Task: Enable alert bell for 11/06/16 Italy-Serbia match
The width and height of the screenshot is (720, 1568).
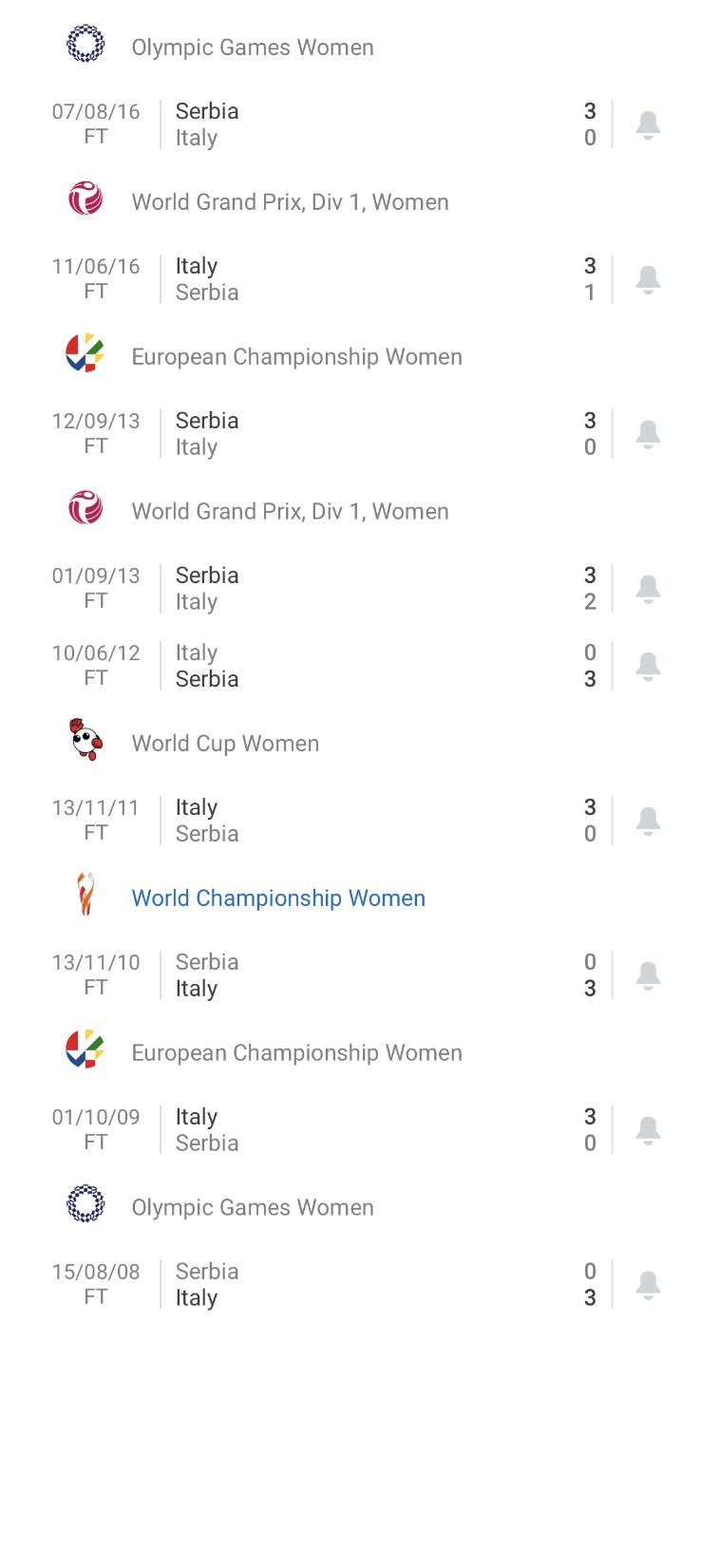Action: pyautogui.click(x=648, y=279)
